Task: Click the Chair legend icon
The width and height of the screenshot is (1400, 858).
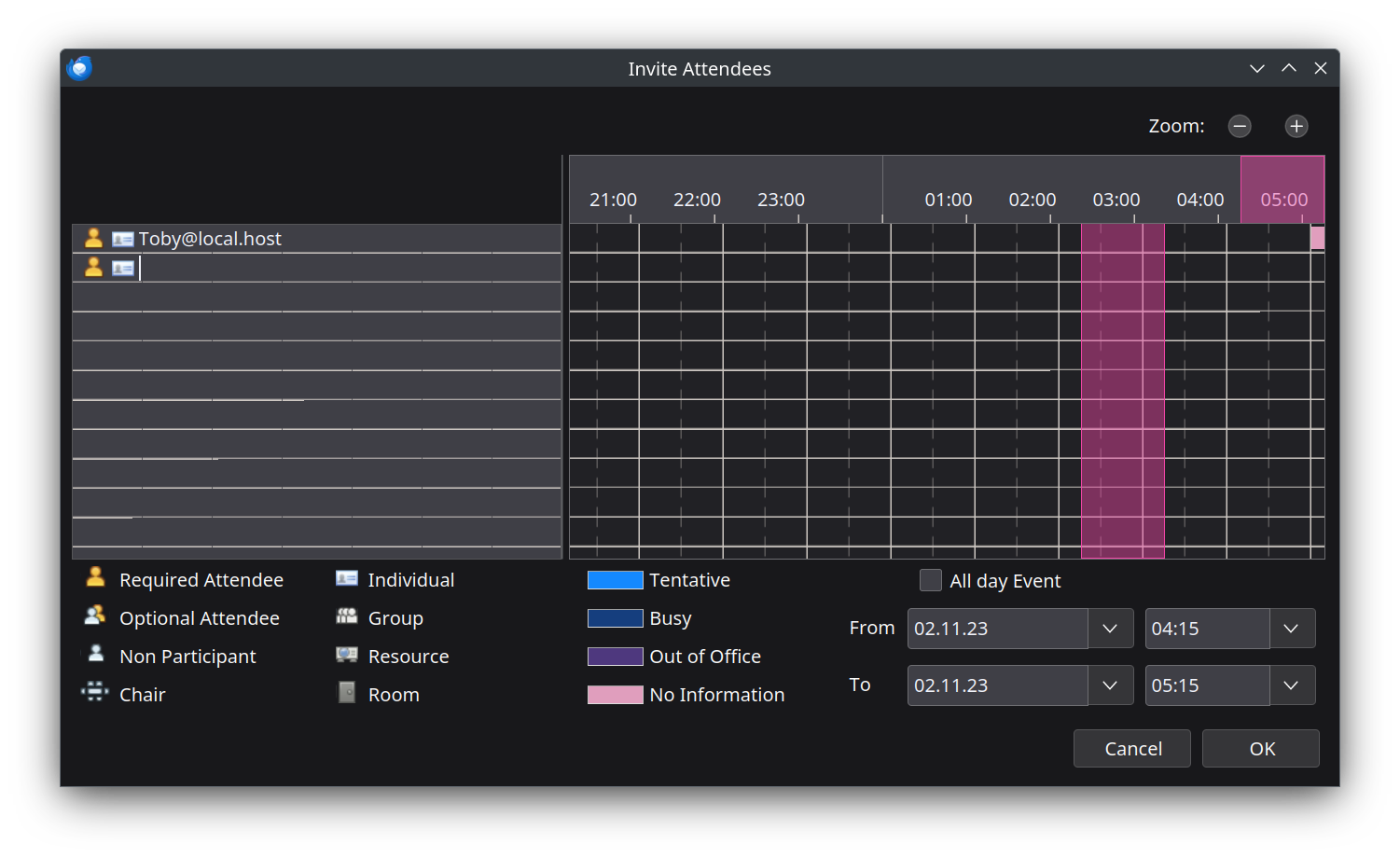Action: tap(95, 692)
